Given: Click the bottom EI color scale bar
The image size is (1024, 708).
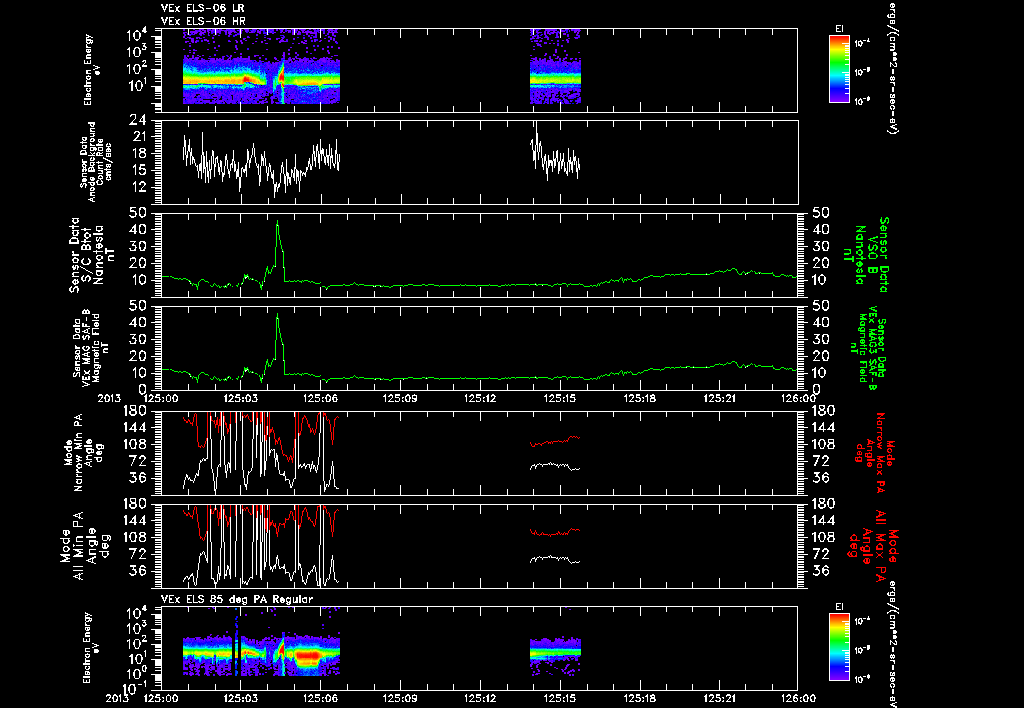Looking at the screenshot, I should tap(839, 647).
